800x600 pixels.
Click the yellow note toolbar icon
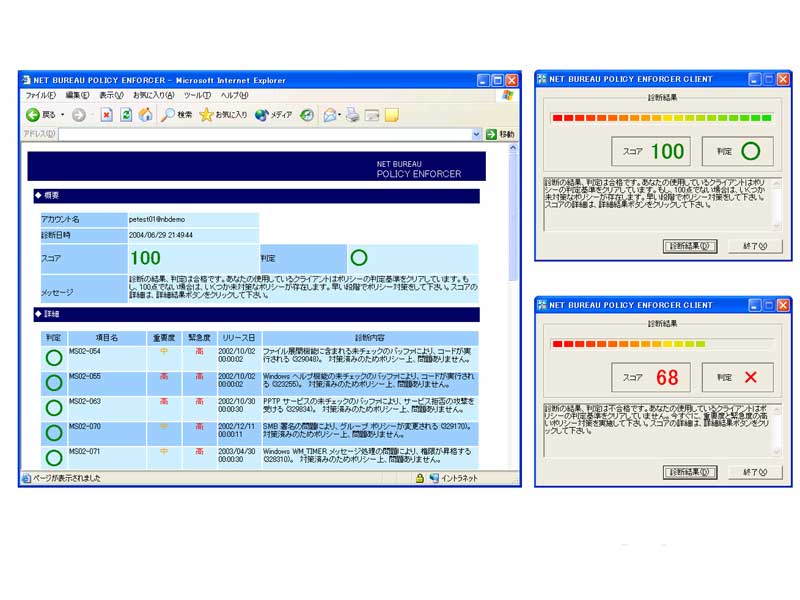(392, 115)
